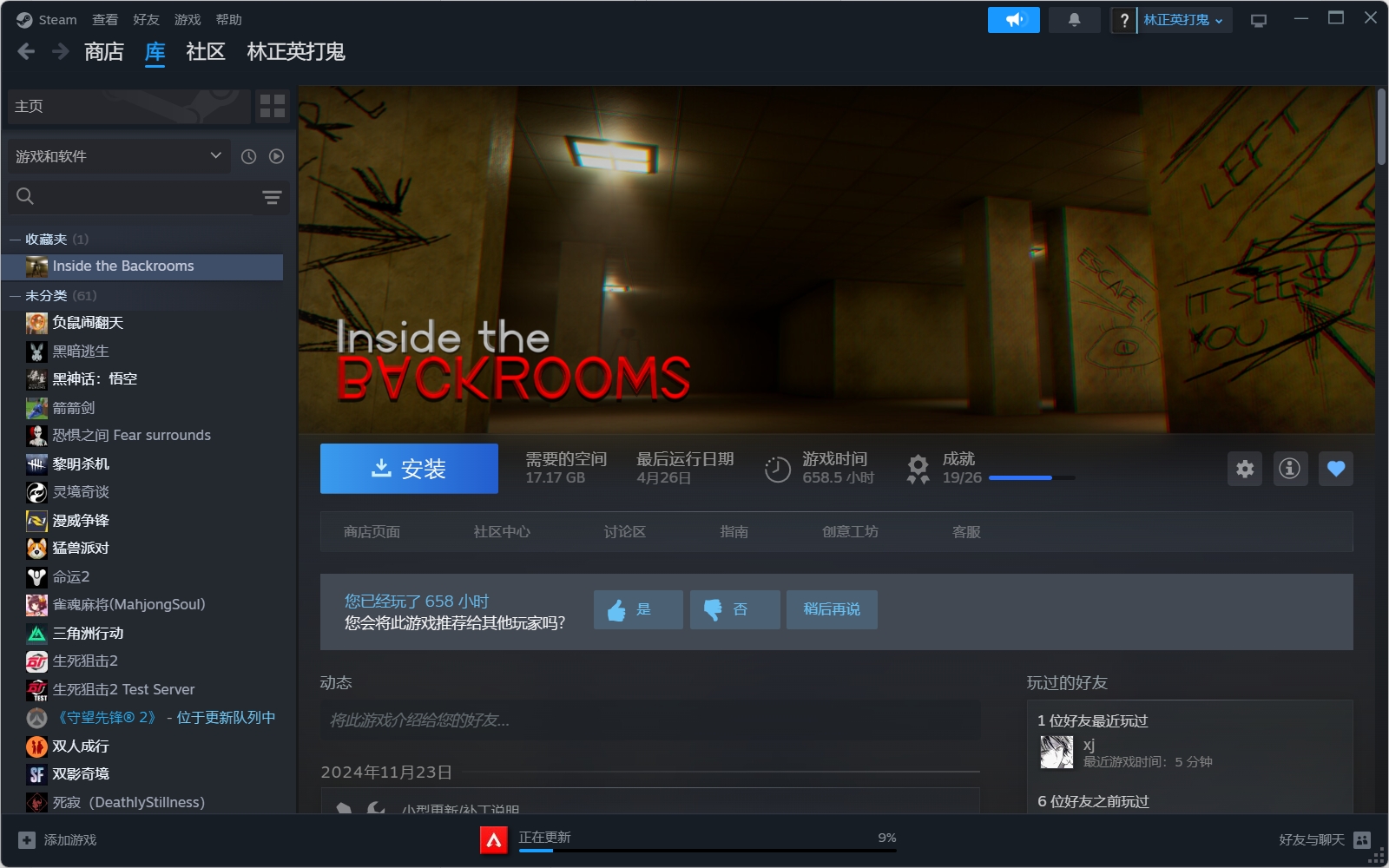Open the 指南 link
Screen dimensions: 1389x868
[x=734, y=531]
